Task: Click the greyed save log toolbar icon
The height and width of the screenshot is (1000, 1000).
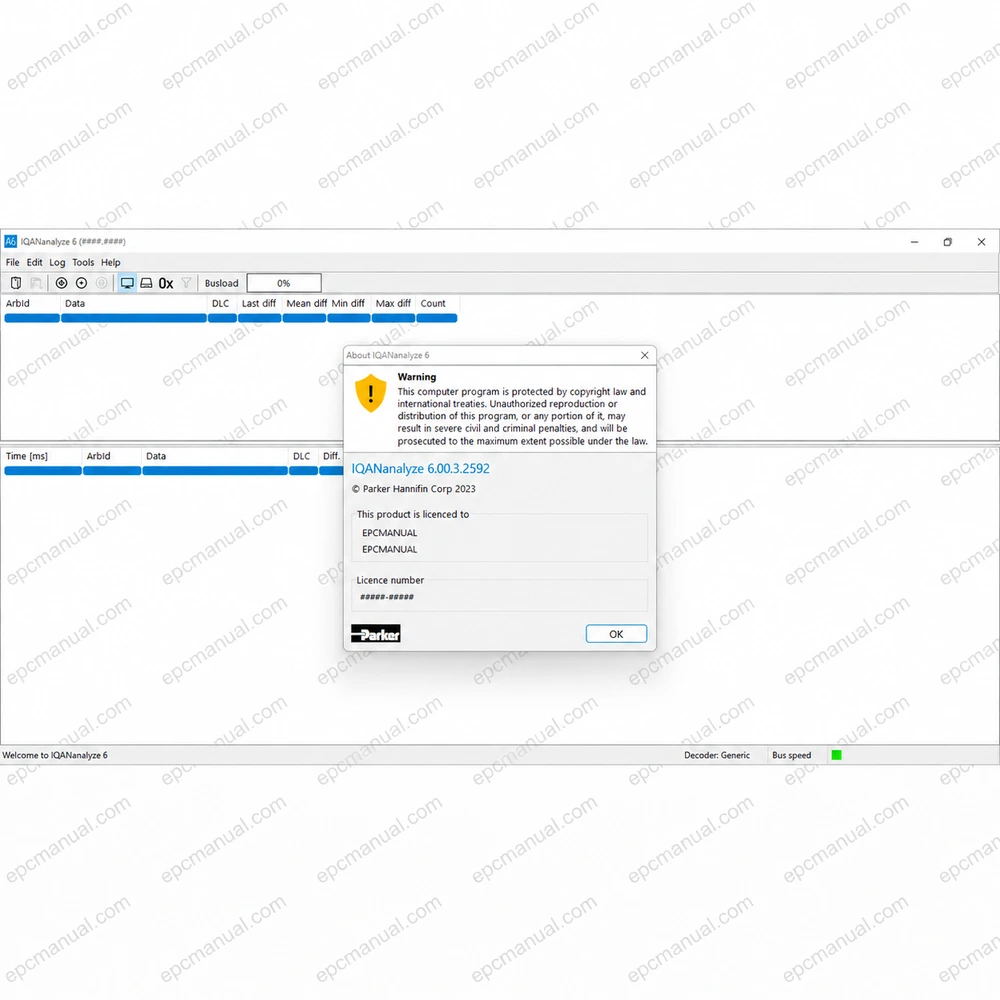Action: [x=36, y=283]
